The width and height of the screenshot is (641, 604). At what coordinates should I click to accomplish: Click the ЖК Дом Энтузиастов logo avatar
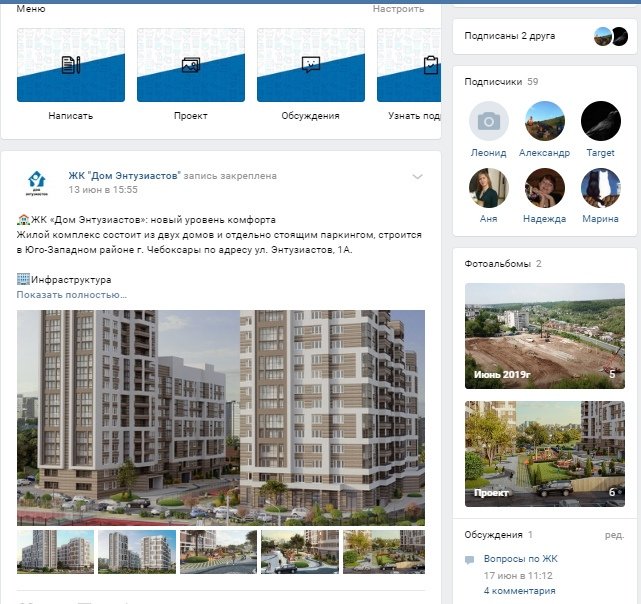[x=37, y=182]
